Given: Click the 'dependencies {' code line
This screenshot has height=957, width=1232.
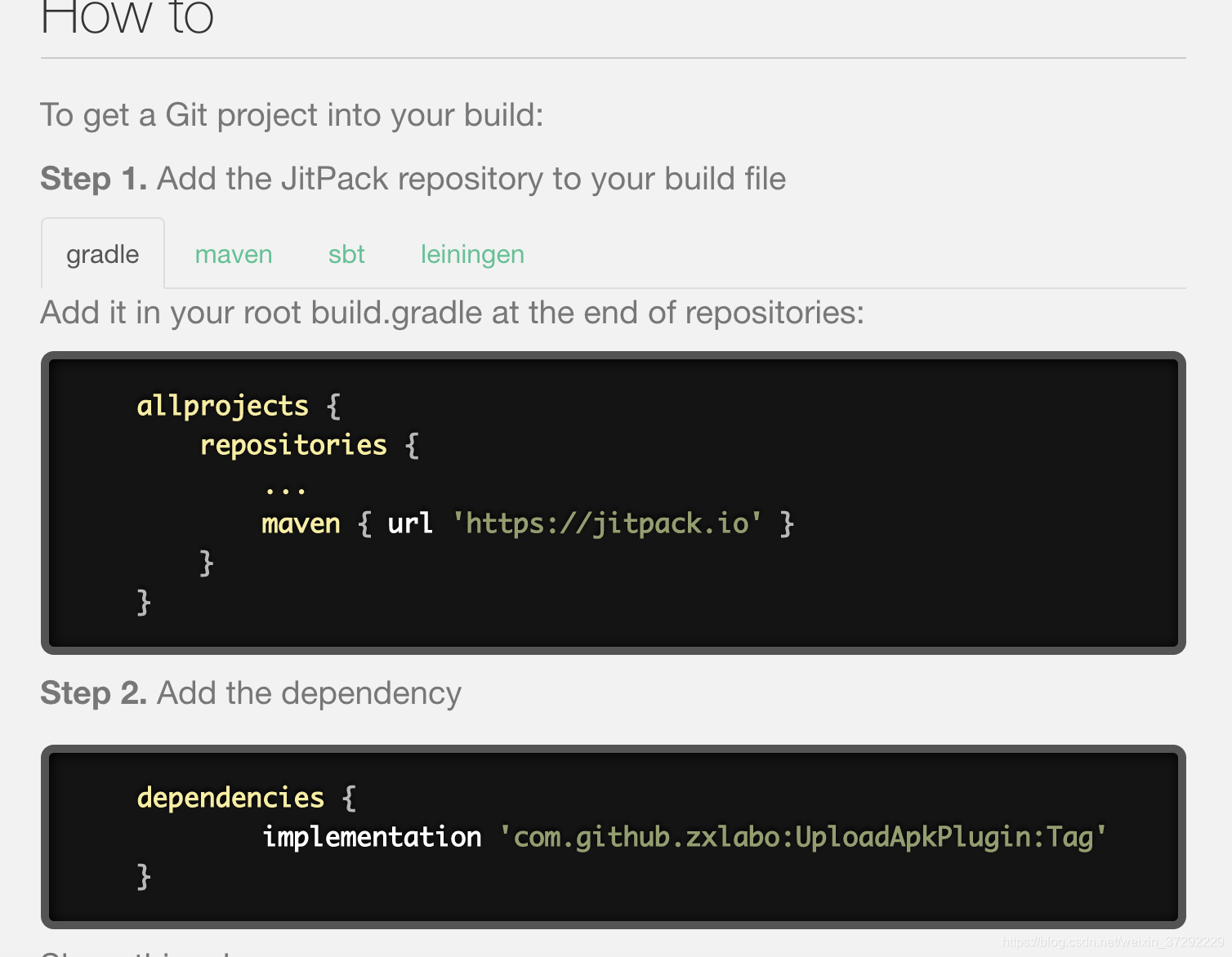Looking at the screenshot, I should [x=247, y=798].
